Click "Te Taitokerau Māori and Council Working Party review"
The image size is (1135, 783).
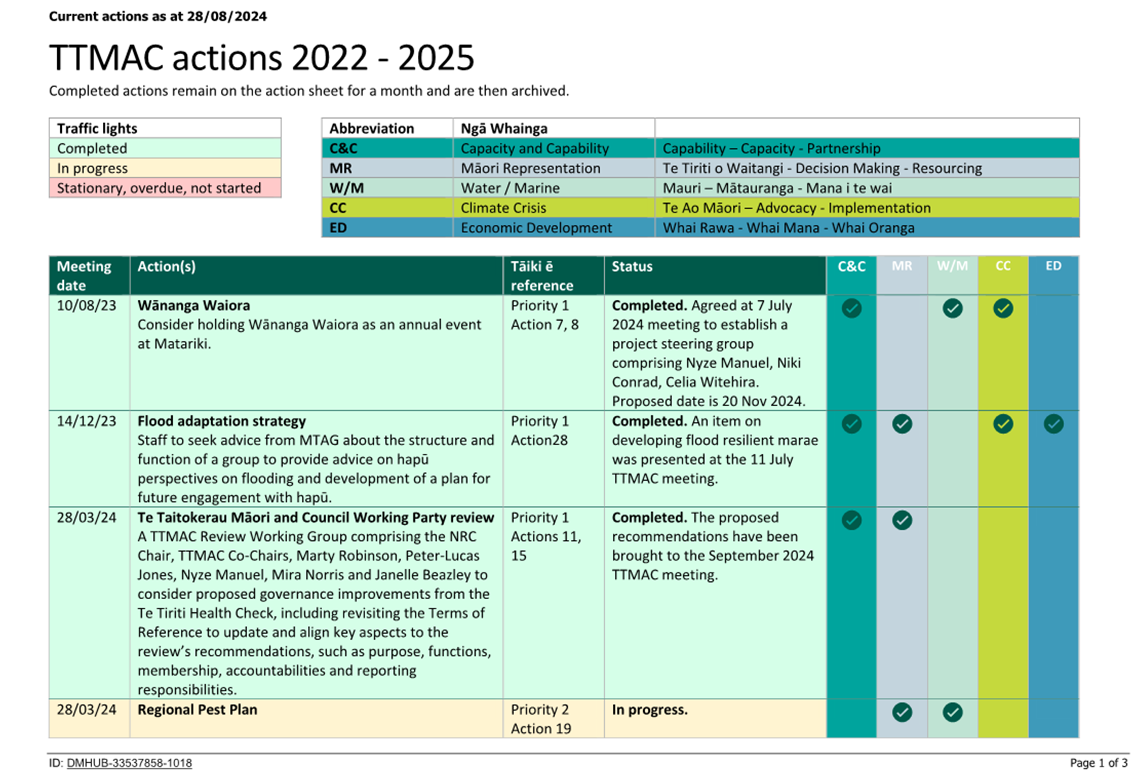coord(316,517)
